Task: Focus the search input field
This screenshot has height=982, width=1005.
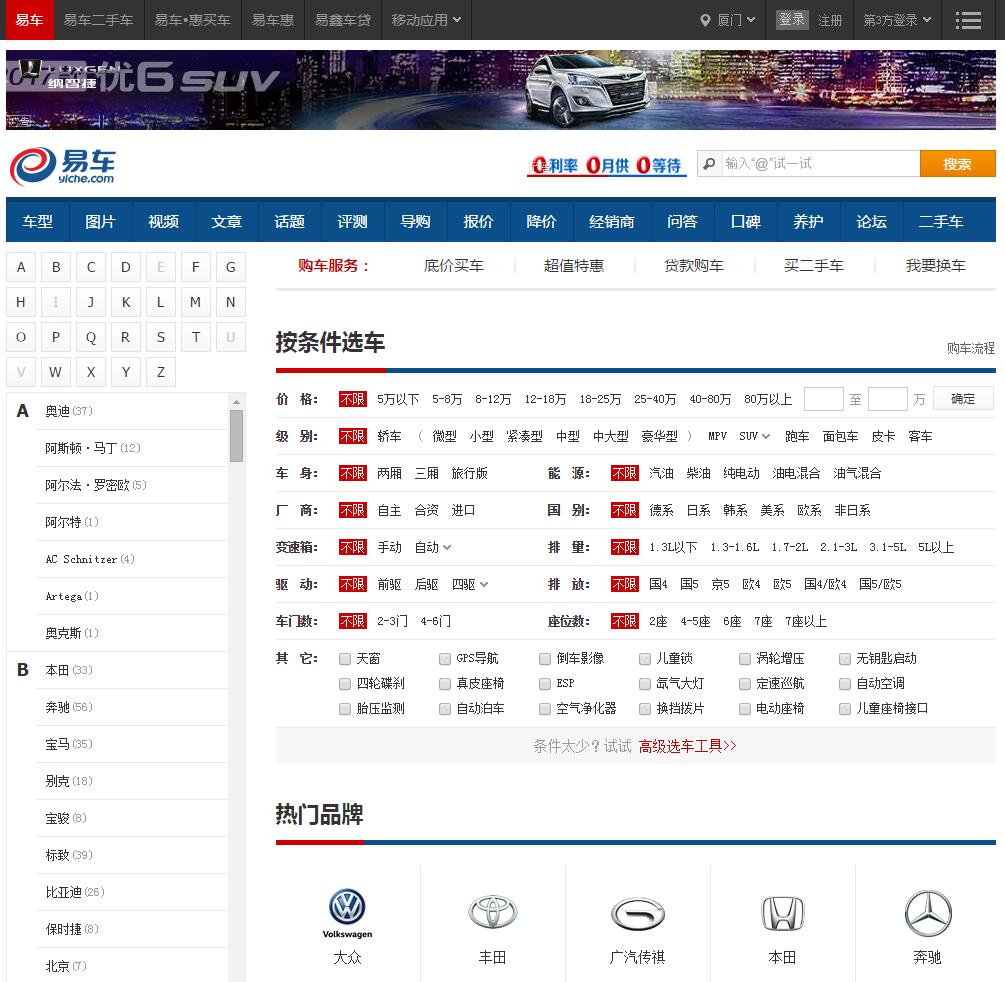Action: [x=820, y=164]
